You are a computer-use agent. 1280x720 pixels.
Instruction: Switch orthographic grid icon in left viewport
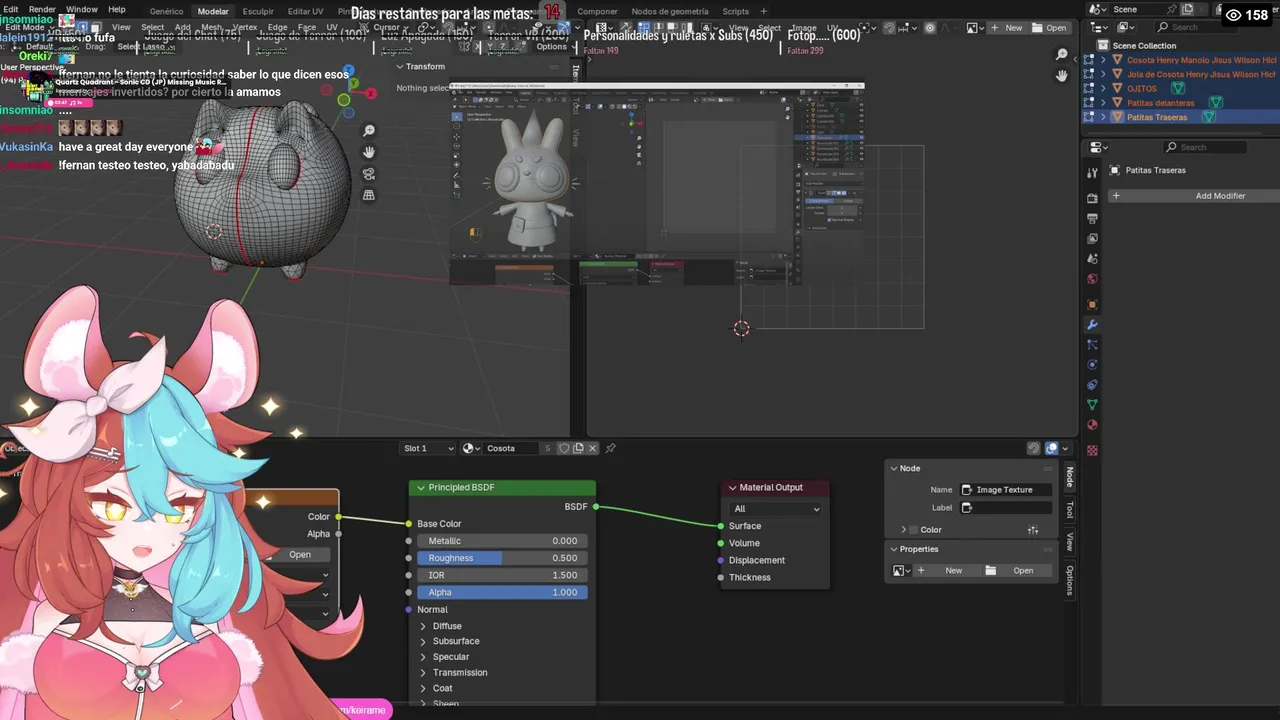[369, 195]
